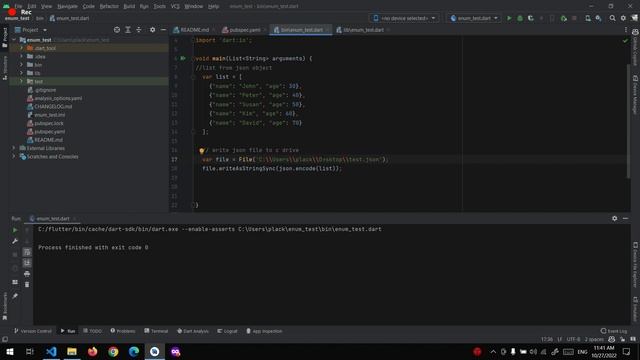Open TODO tool window
The width and height of the screenshot is (640, 360).
(92, 331)
